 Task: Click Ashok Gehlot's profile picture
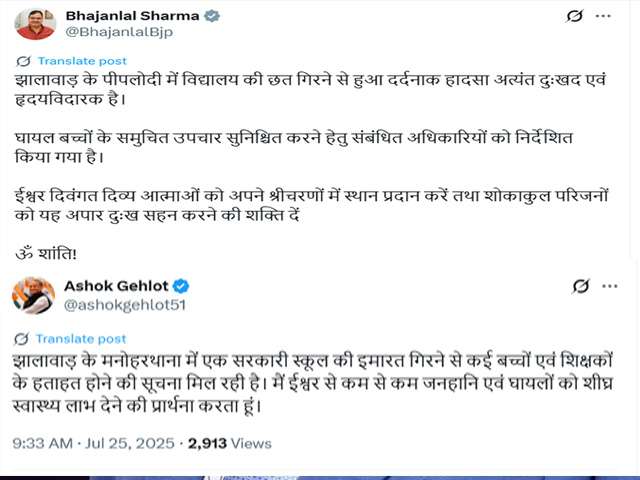point(33,295)
